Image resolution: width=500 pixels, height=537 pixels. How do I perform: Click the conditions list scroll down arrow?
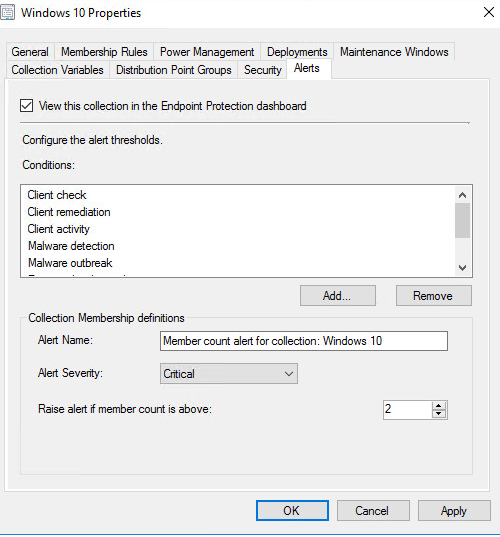tap(462, 267)
